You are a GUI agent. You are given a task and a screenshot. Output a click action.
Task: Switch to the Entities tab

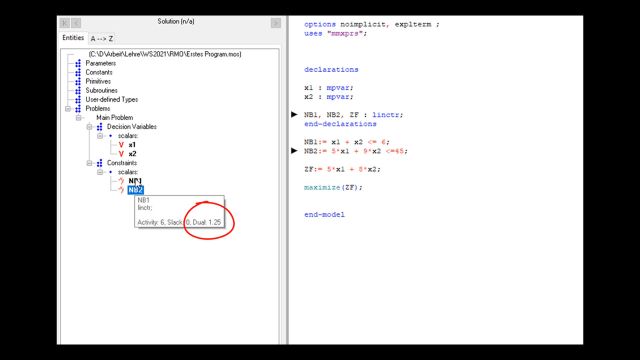[x=73, y=38]
